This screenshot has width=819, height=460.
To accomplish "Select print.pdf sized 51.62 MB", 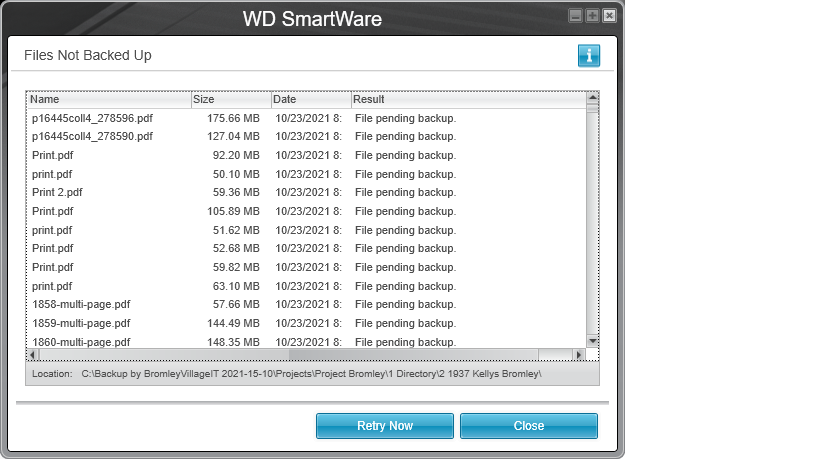I will pyautogui.click(x=52, y=230).
